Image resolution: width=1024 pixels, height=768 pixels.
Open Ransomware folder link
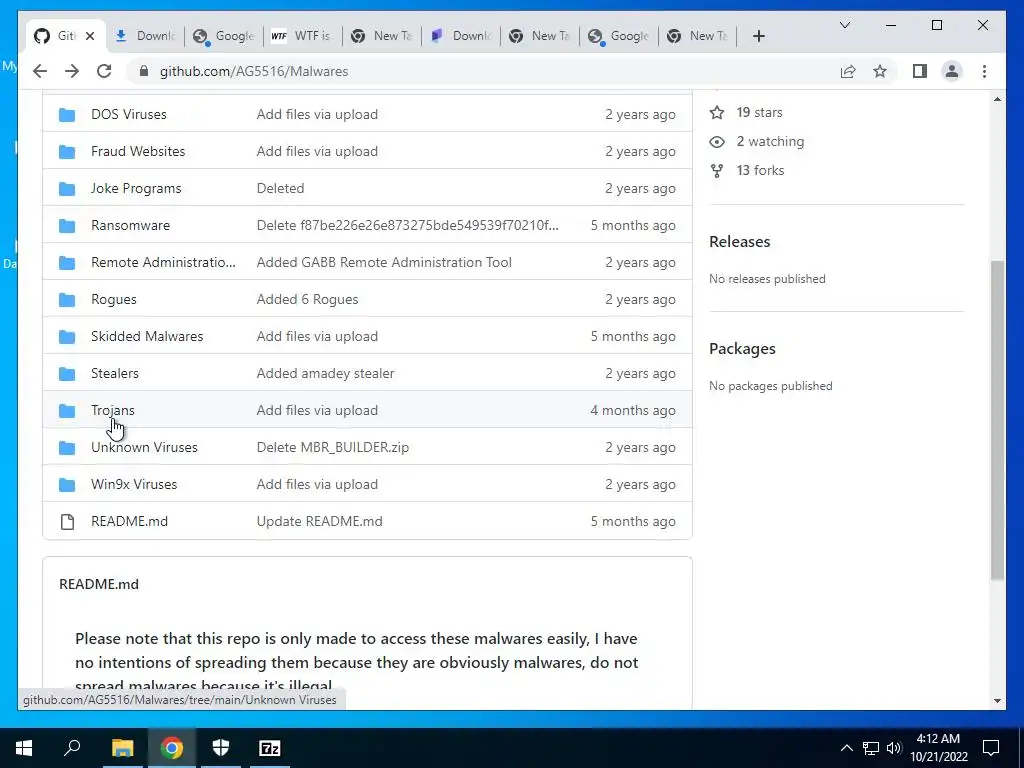[x=131, y=226]
